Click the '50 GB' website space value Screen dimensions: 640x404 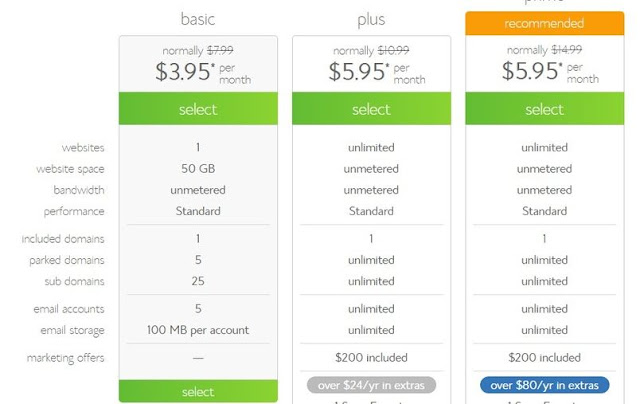198,169
